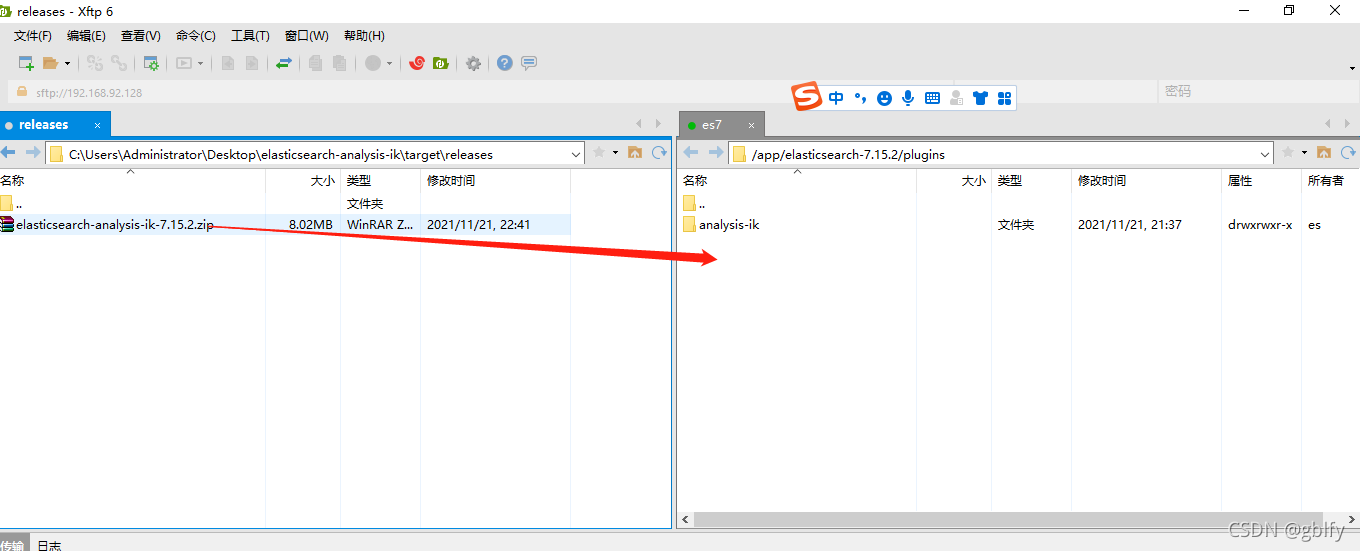The image size is (1360, 551).
Task: Select elasticsearch-analysis-ik-7.15.2.zip file
Action: tap(106, 225)
